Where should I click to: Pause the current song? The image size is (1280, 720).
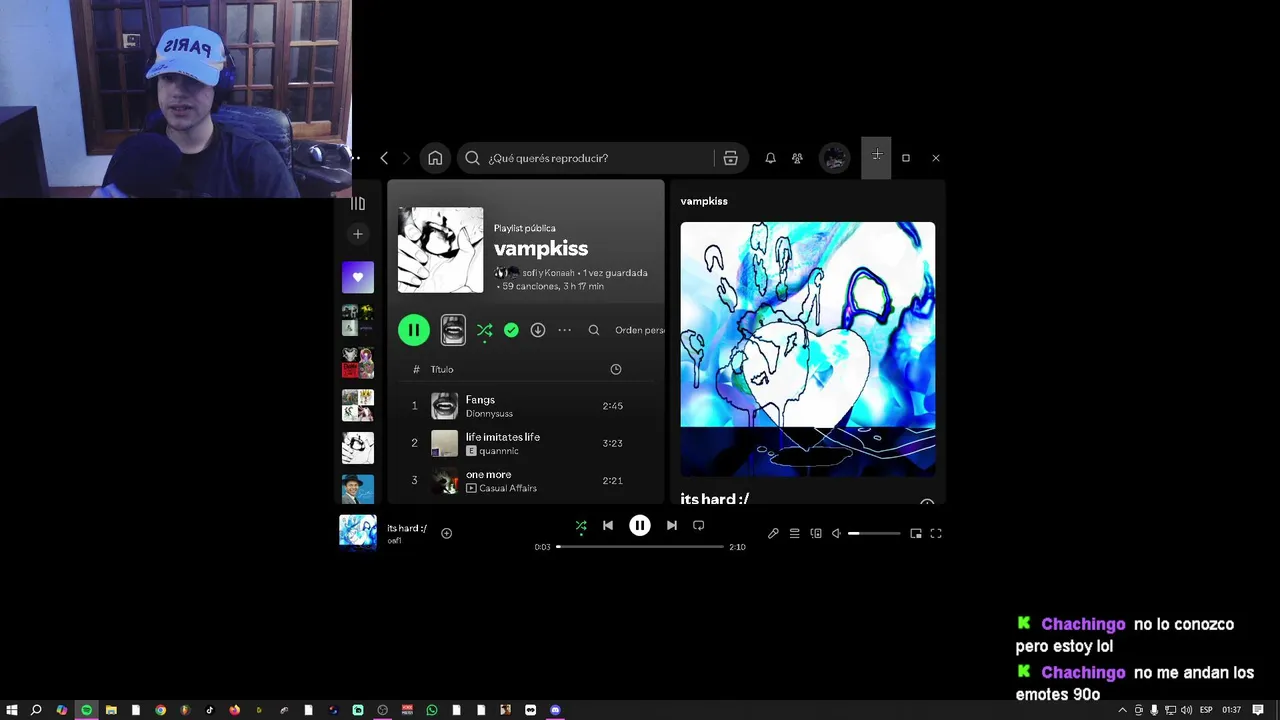[x=640, y=525]
